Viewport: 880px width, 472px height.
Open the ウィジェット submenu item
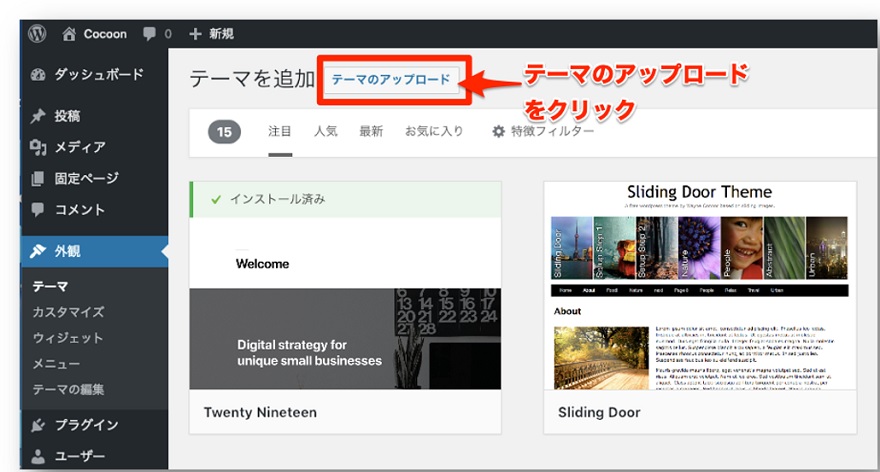[x=68, y=338]
